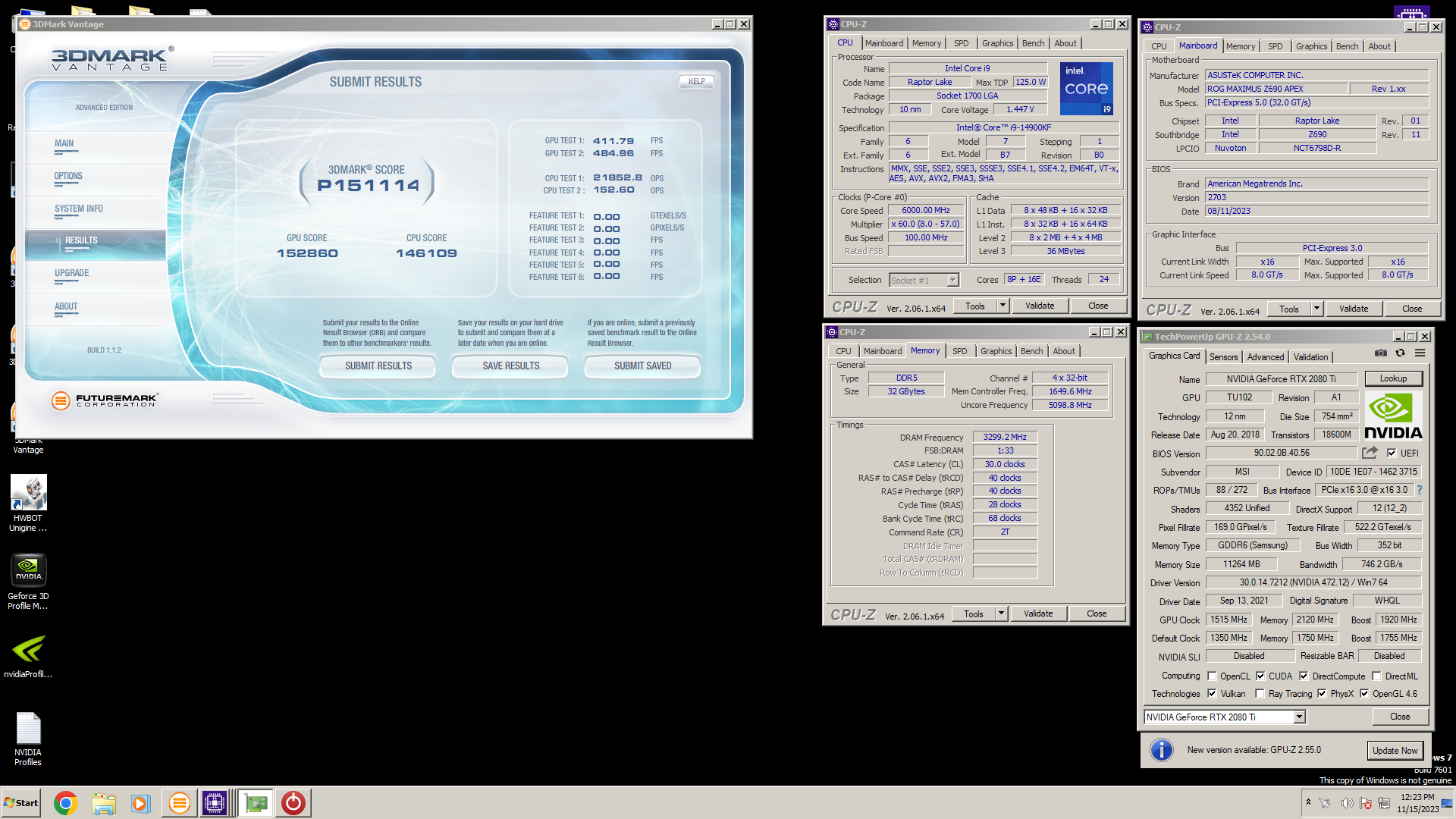
Task: Select the 3DMark Vantage orange taskbar icon
Action: coord(179,803)
